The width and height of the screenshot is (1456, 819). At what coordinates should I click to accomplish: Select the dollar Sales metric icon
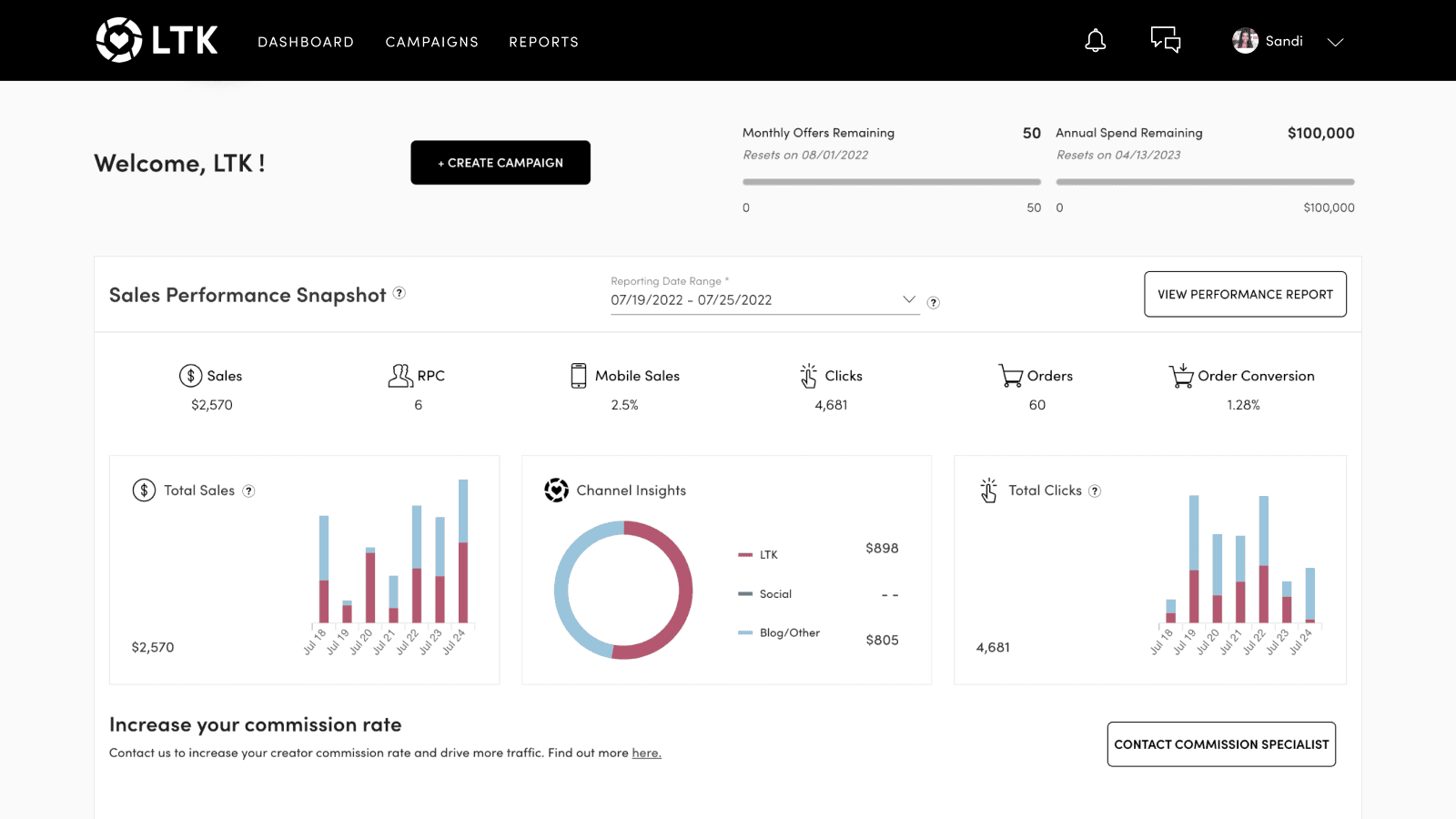tap(189, 375)
